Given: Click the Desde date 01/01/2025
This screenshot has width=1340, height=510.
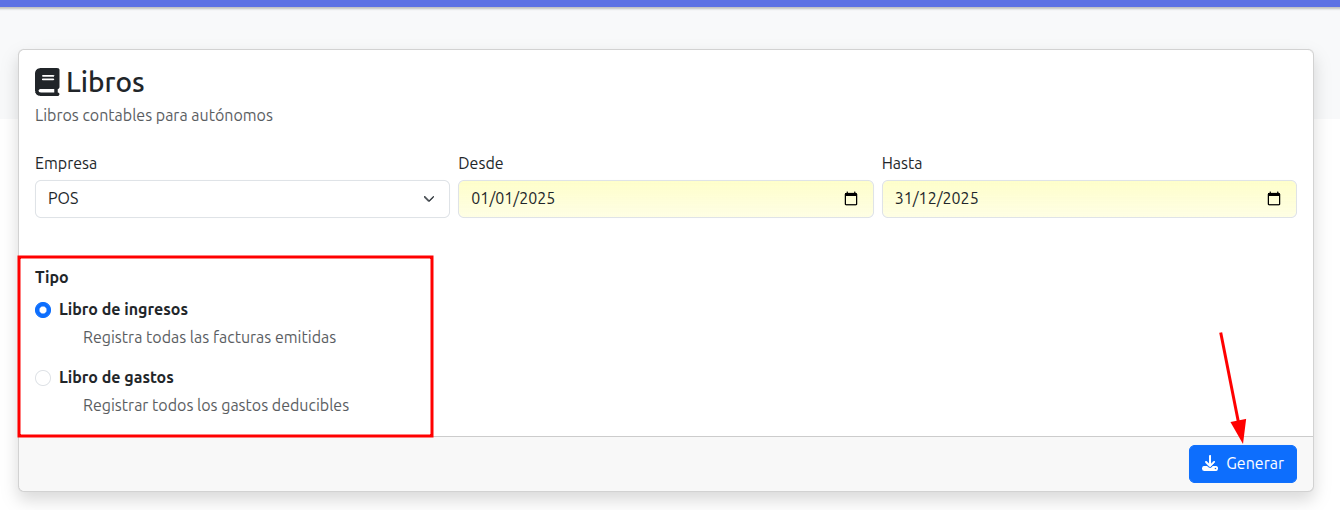Looking at the screenshot, I should [513, 199].
